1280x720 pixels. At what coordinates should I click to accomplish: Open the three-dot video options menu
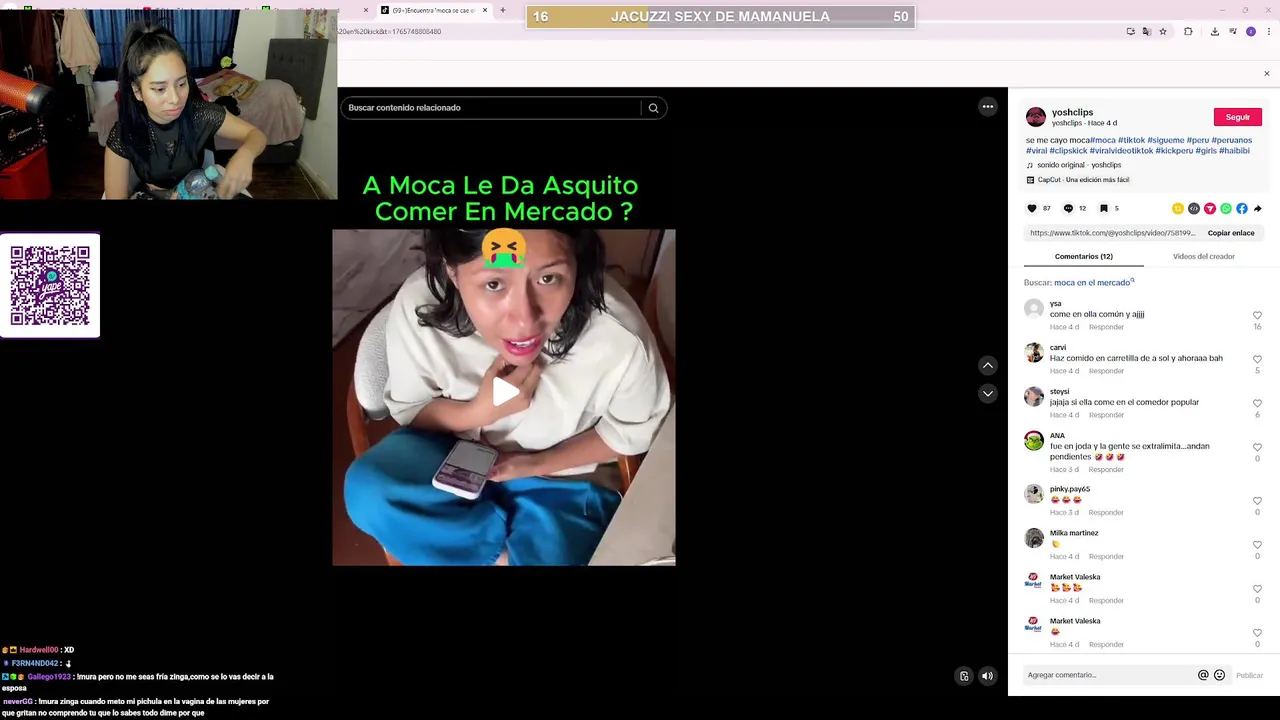pos(988,107)
